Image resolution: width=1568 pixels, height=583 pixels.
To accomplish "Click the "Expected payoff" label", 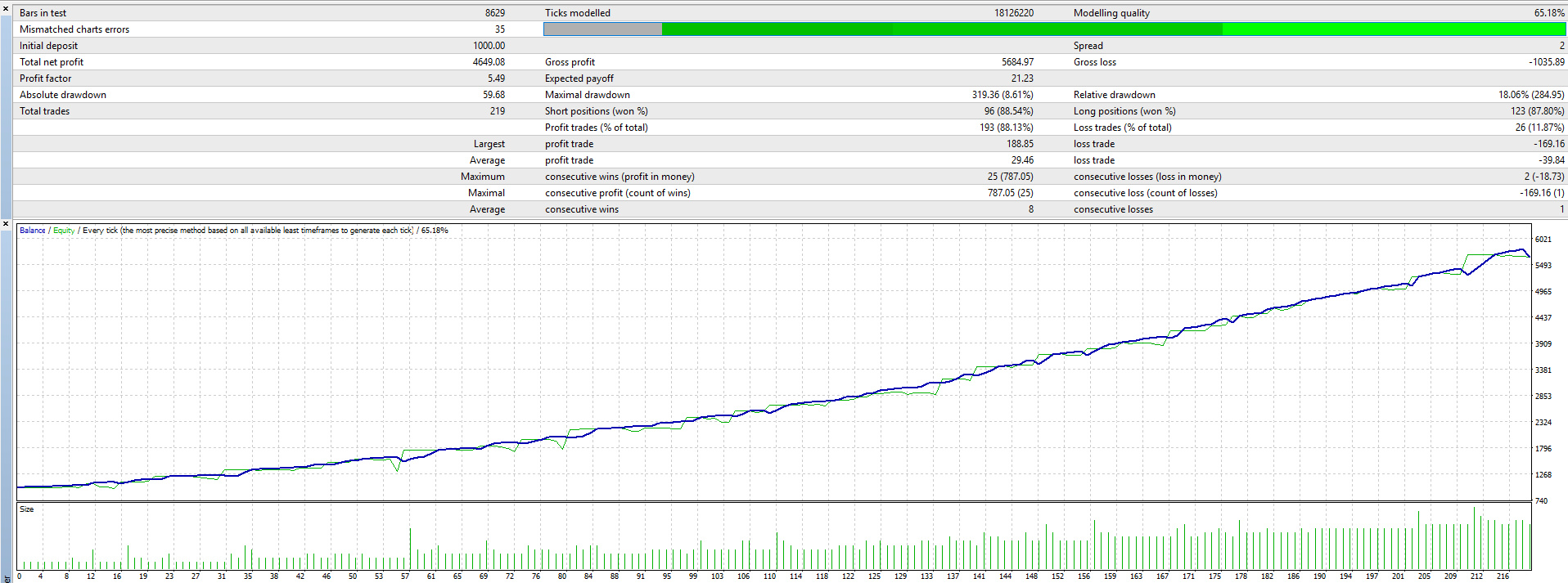I will coord(579,78).
